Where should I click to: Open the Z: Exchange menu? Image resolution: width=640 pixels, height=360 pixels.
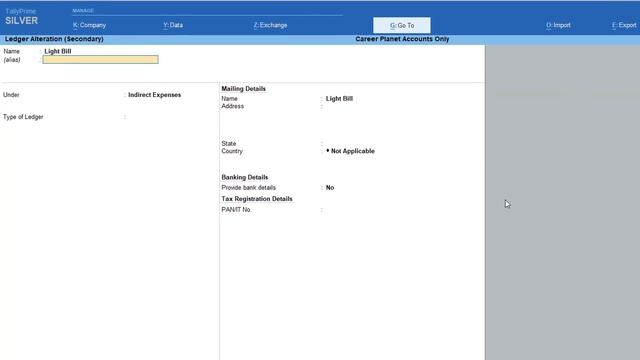(x=270, y=25)
